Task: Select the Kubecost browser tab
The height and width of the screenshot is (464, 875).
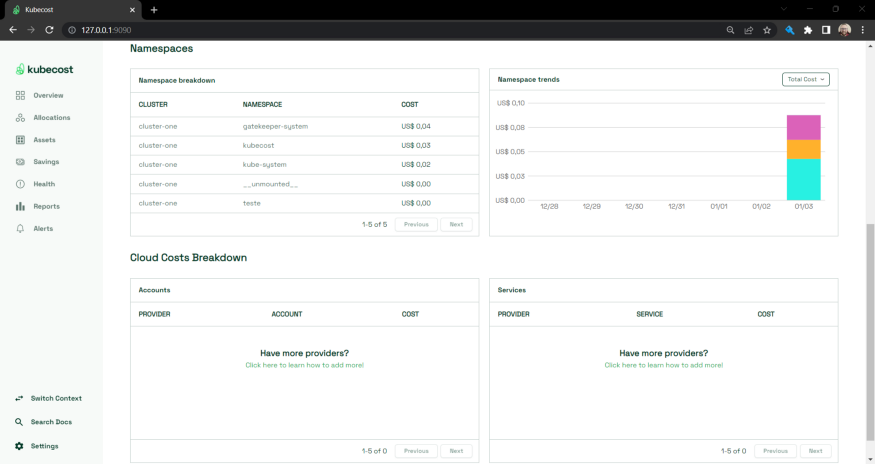Action: coord(70,10)
